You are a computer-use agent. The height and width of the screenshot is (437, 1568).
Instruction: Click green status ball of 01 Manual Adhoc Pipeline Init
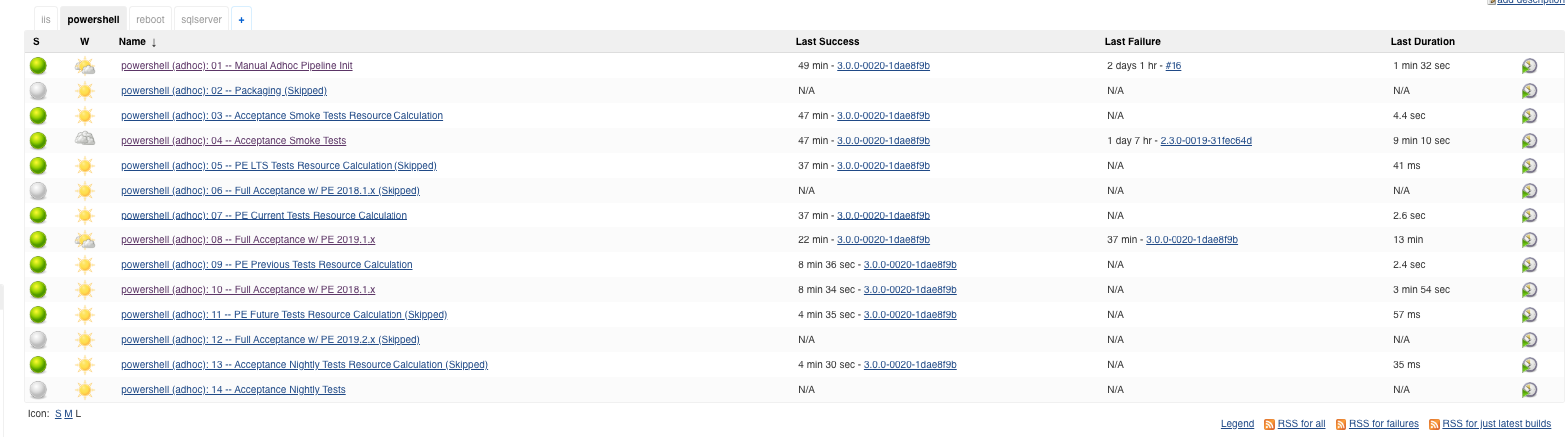tap(38, 66)
